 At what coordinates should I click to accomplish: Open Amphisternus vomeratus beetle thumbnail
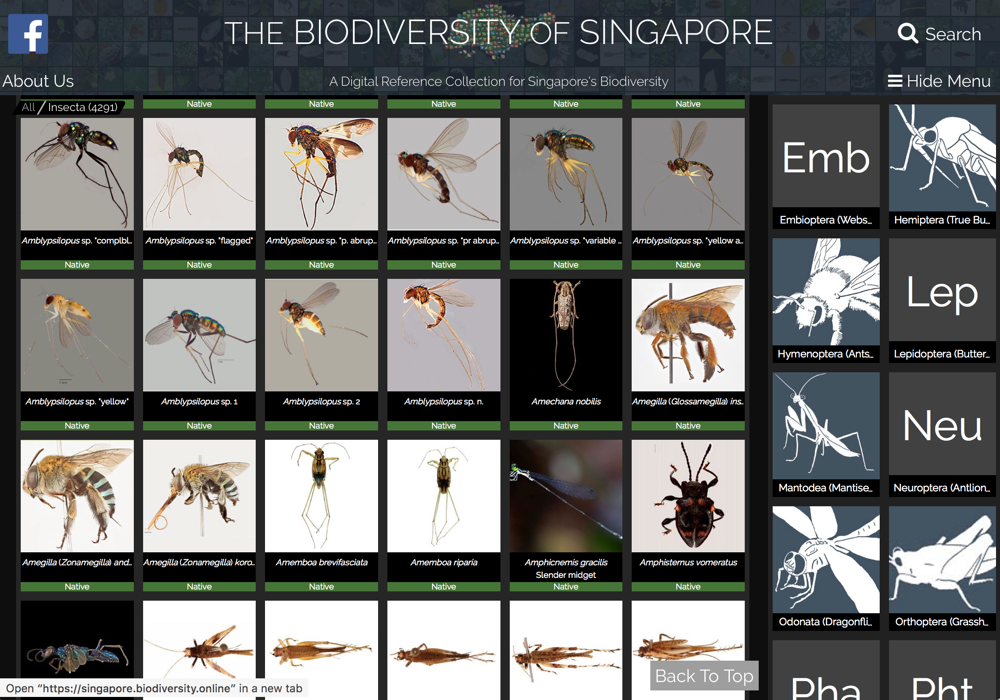tap(688, 496)
